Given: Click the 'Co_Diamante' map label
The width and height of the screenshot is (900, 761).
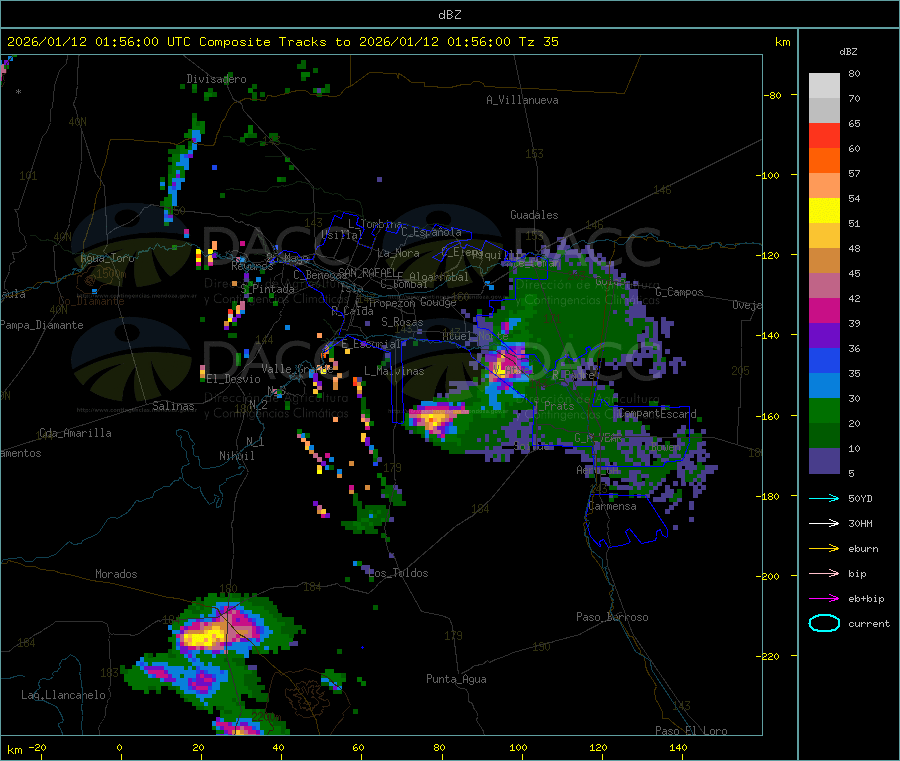Looking at the screenshot, I should point(91,301).
